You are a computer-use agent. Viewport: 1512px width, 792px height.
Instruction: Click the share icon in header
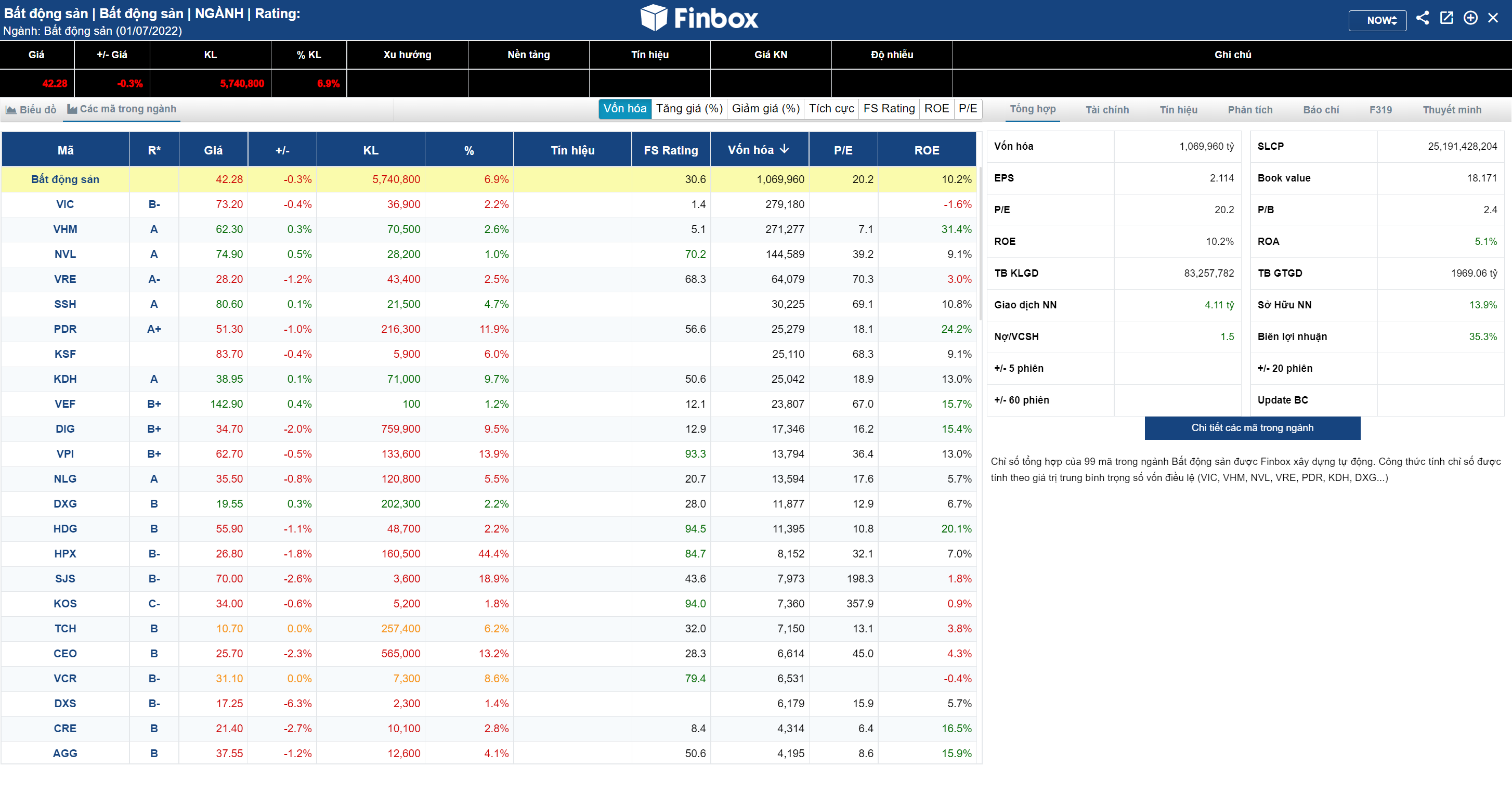[1422, 18]
